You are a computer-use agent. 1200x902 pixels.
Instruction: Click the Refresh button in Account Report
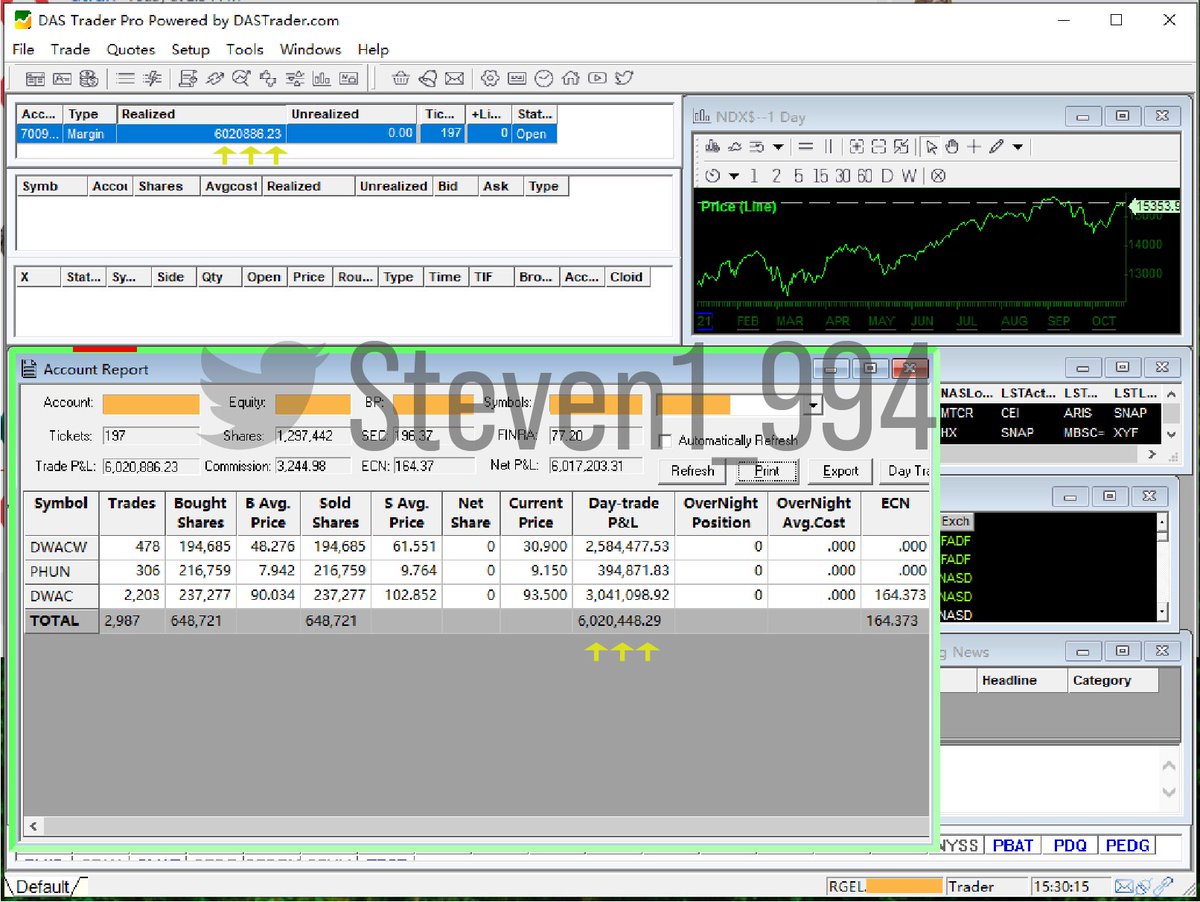point(692,470)
